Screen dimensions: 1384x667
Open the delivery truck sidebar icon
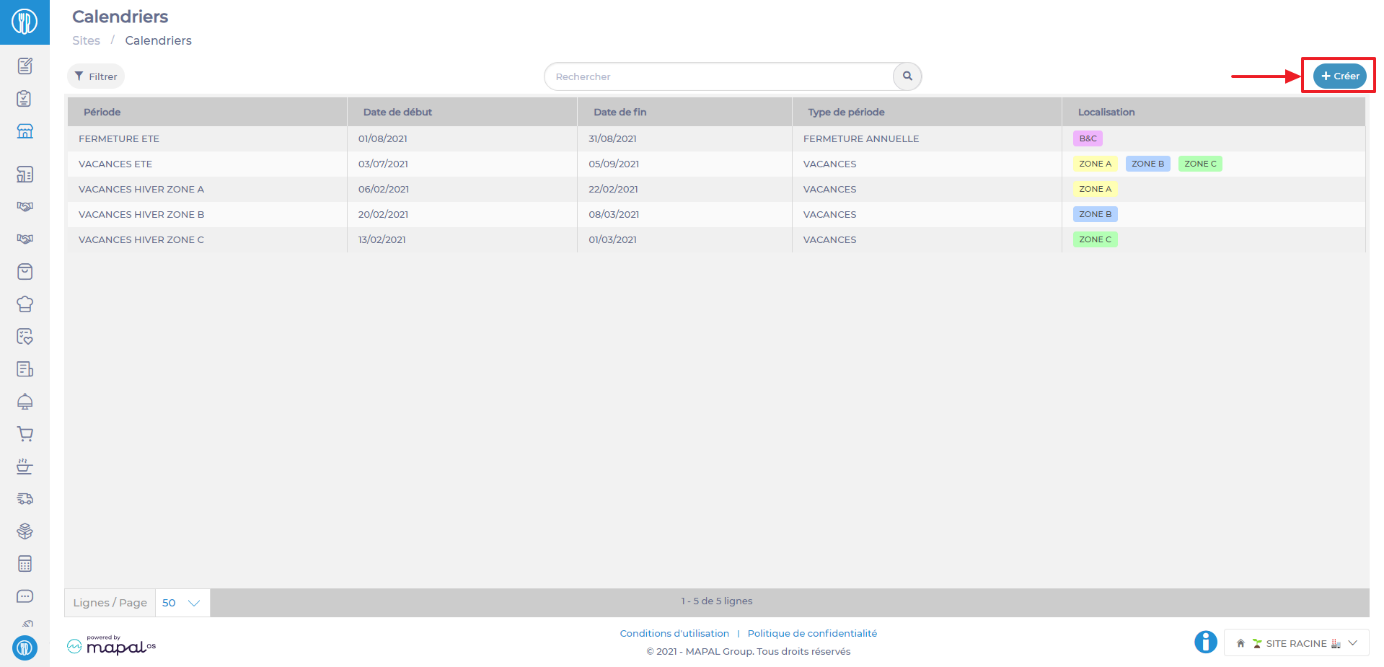(25, 498)
